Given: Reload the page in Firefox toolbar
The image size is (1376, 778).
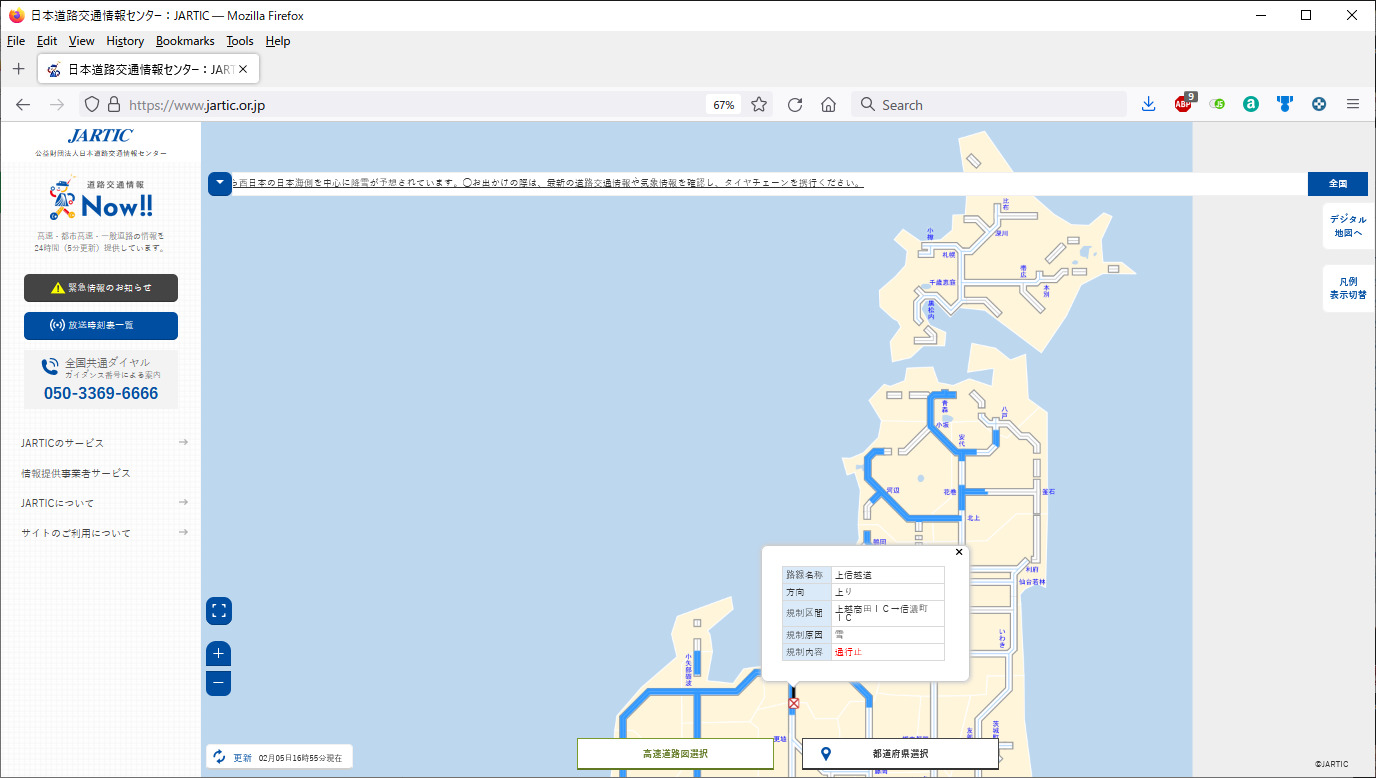Looking at the screenshot, I should (x=795, y=105).
